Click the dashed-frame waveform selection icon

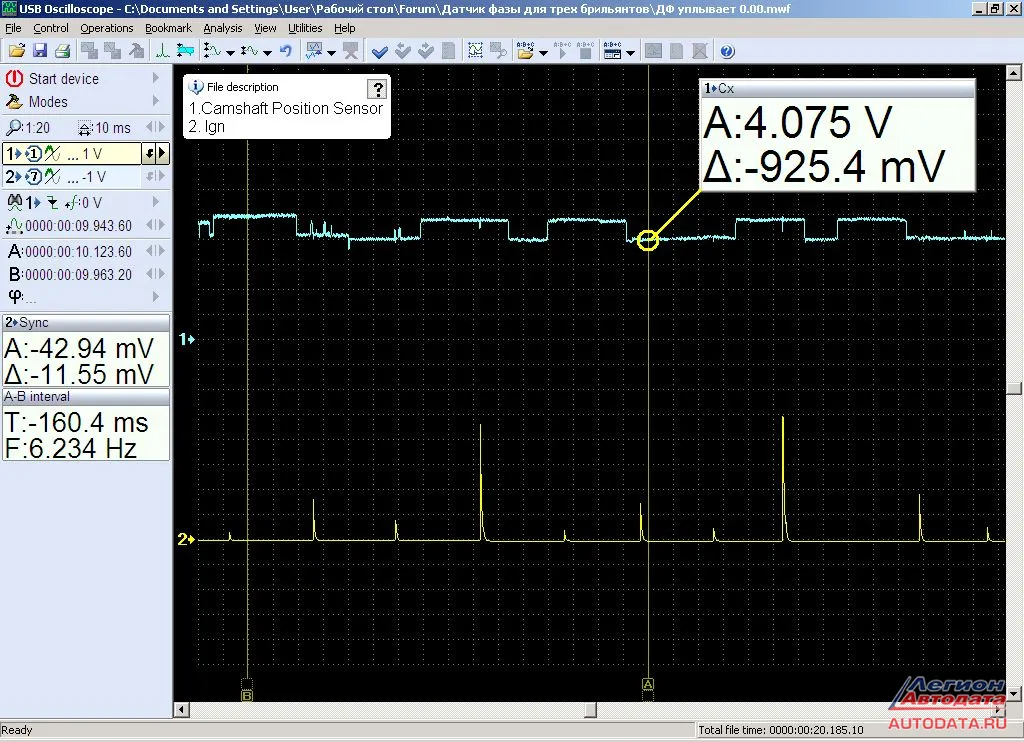point(475,51)
